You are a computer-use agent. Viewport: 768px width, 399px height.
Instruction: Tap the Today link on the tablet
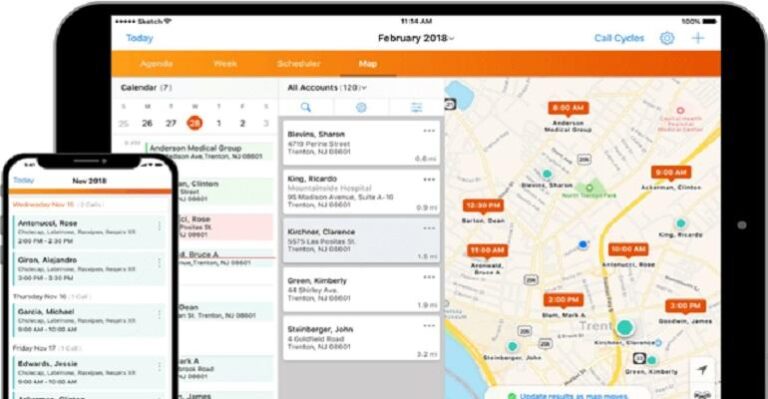[140, 38]
